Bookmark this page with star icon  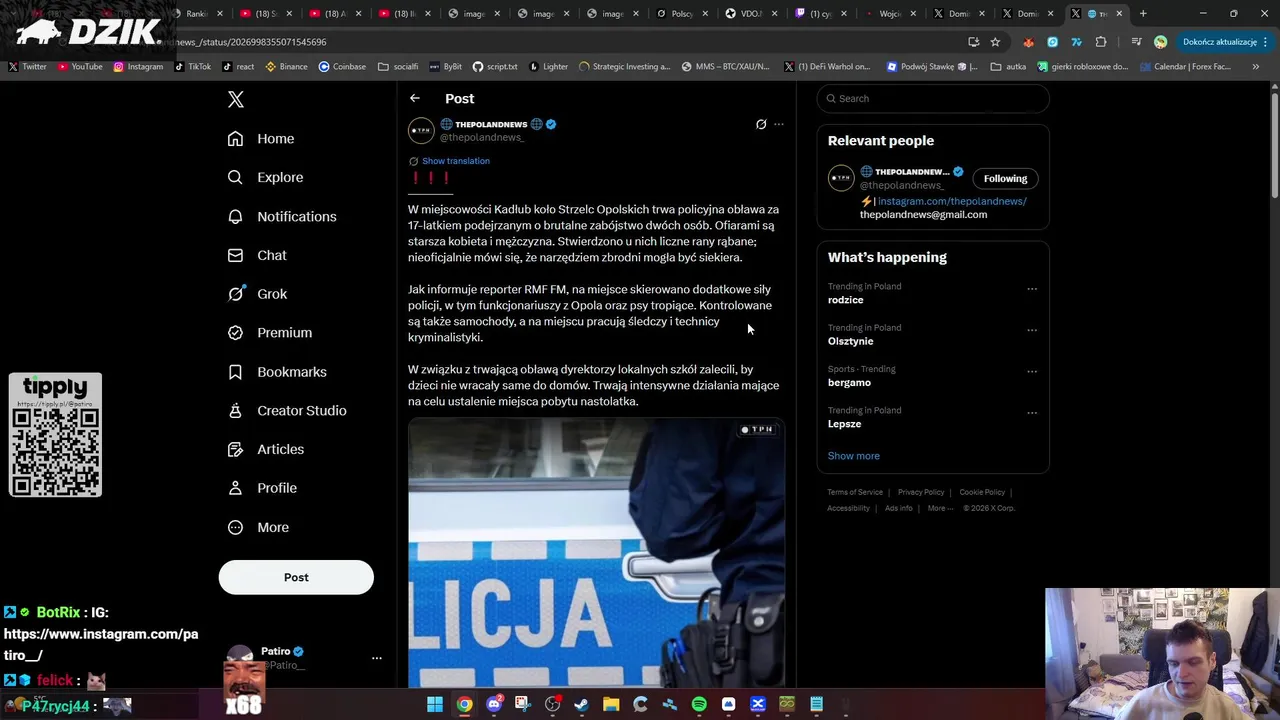[995, 42]
